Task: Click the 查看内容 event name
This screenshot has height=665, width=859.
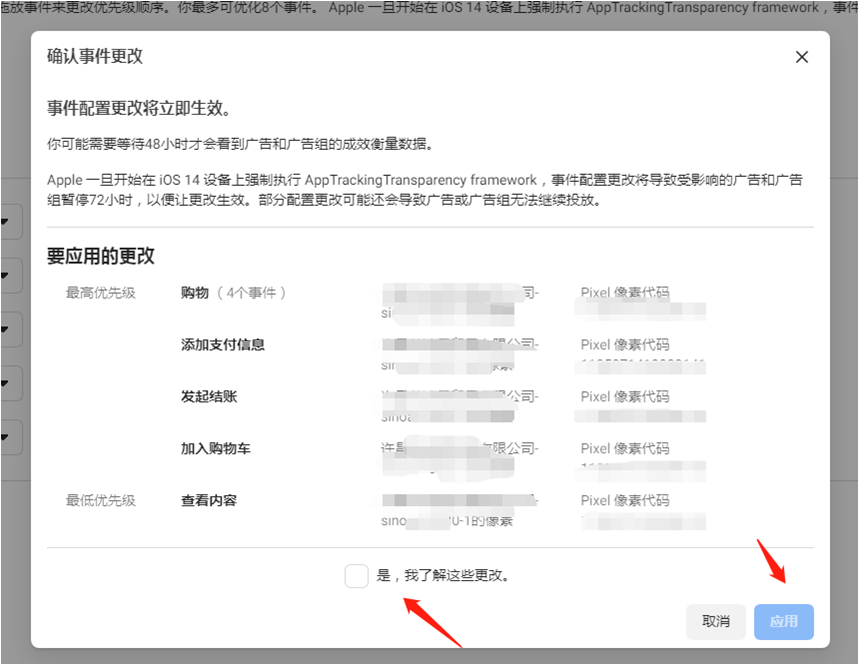Action: (209, 501)
